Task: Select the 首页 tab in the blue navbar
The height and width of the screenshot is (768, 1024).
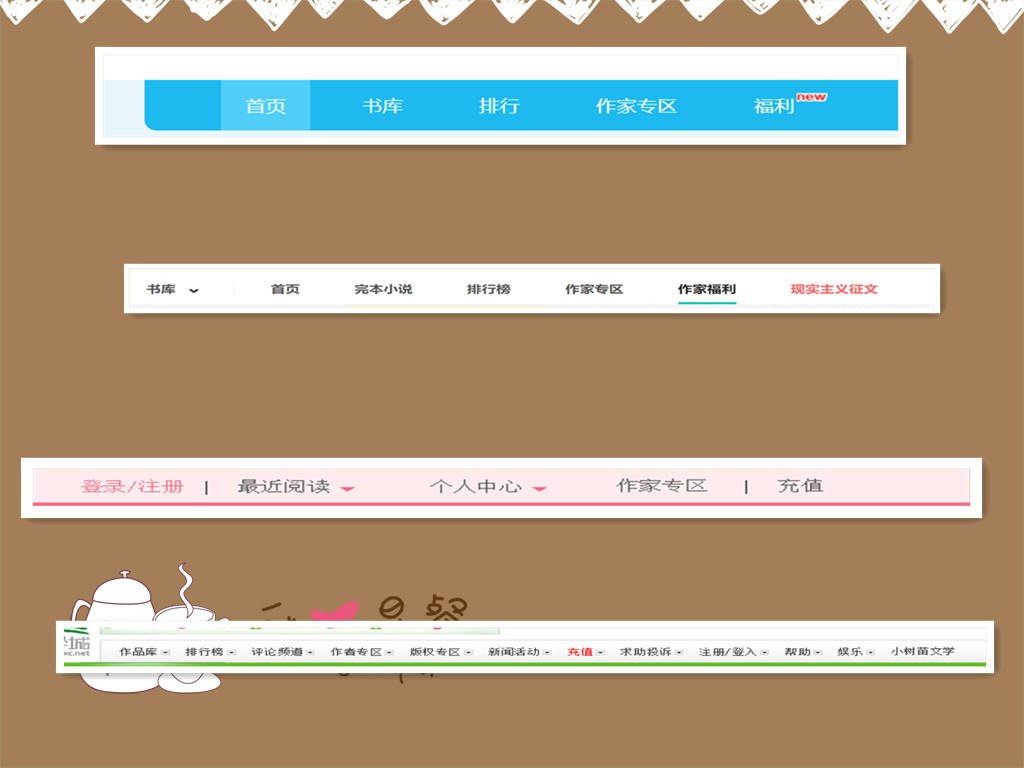Action: click(x=265, y=105)
